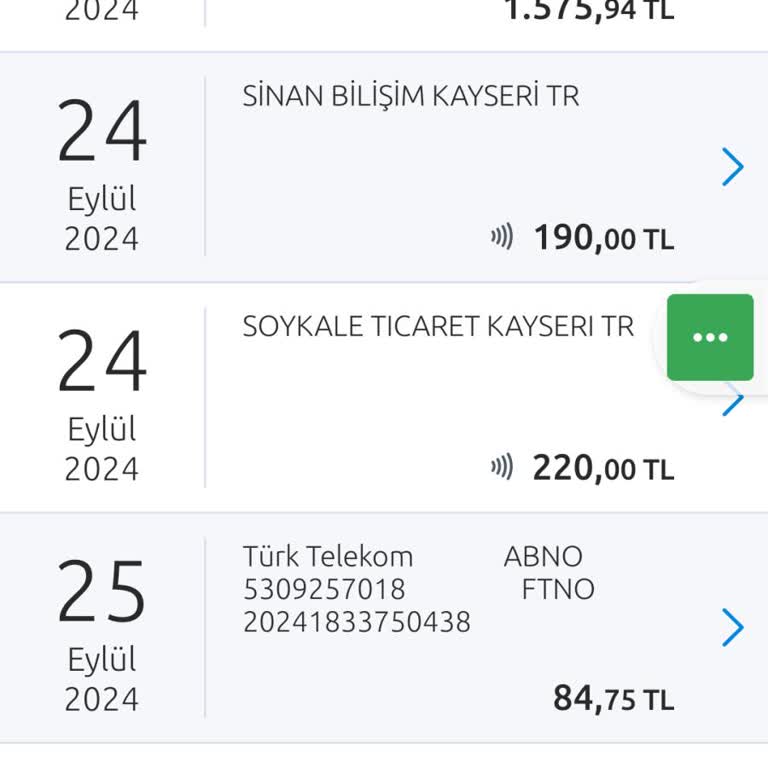Click contactless icon beside 220,00 TL

502,467
